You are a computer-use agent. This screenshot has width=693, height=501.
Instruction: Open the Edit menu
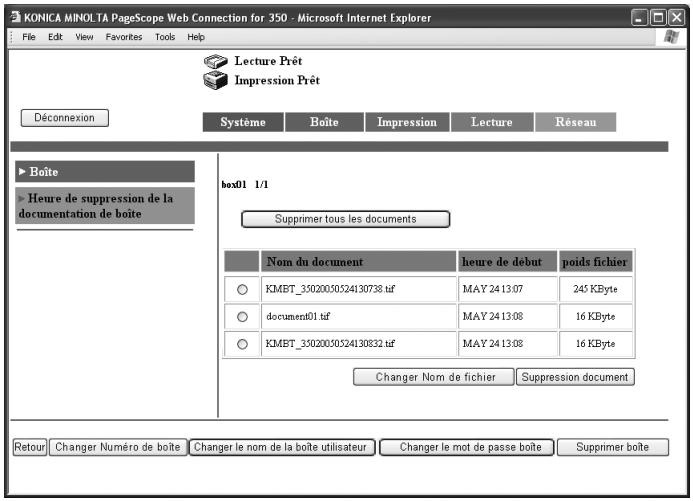55,37
